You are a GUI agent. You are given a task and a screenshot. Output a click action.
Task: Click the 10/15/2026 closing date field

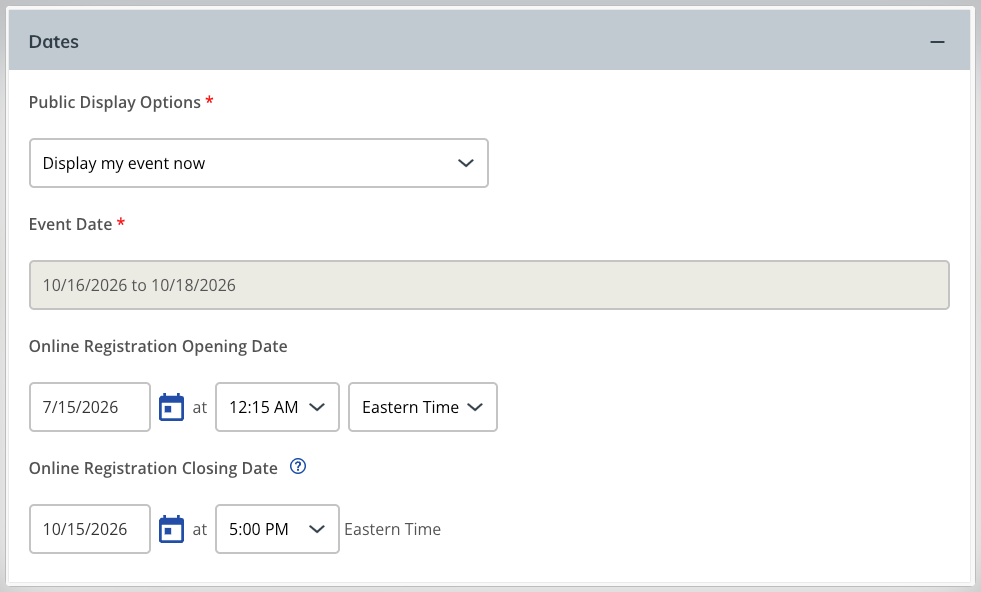click(89, 529)
